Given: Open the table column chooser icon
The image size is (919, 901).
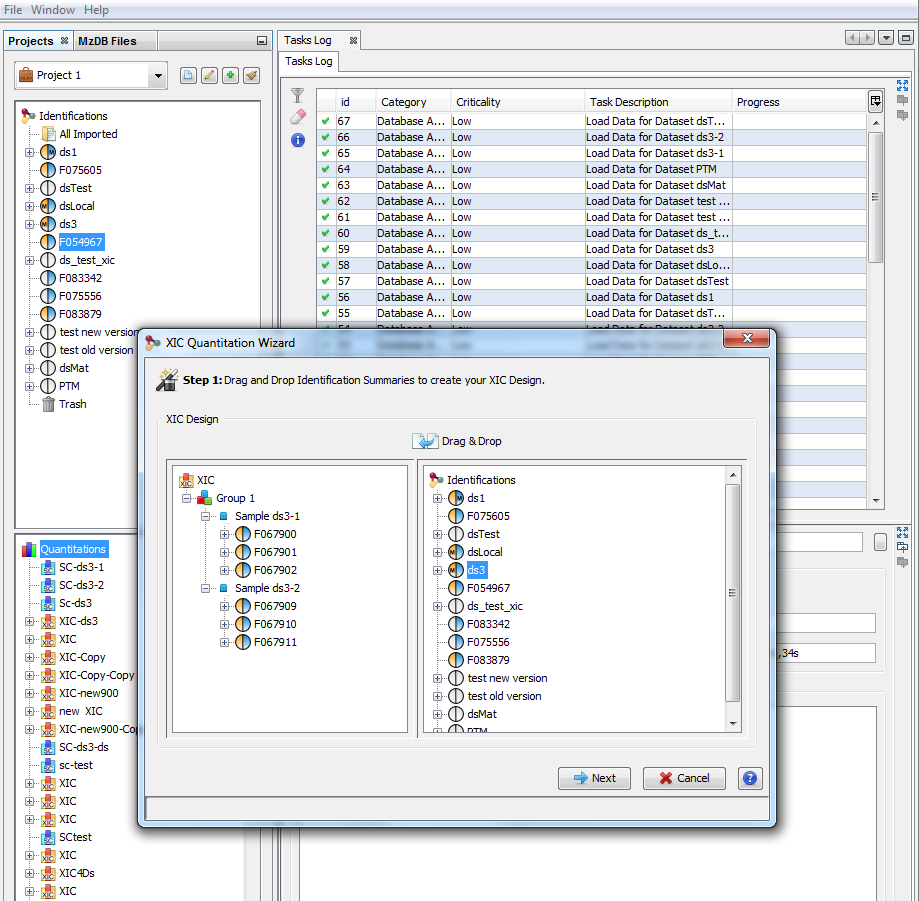Looking at the screenshot, I should pos(875,101).
